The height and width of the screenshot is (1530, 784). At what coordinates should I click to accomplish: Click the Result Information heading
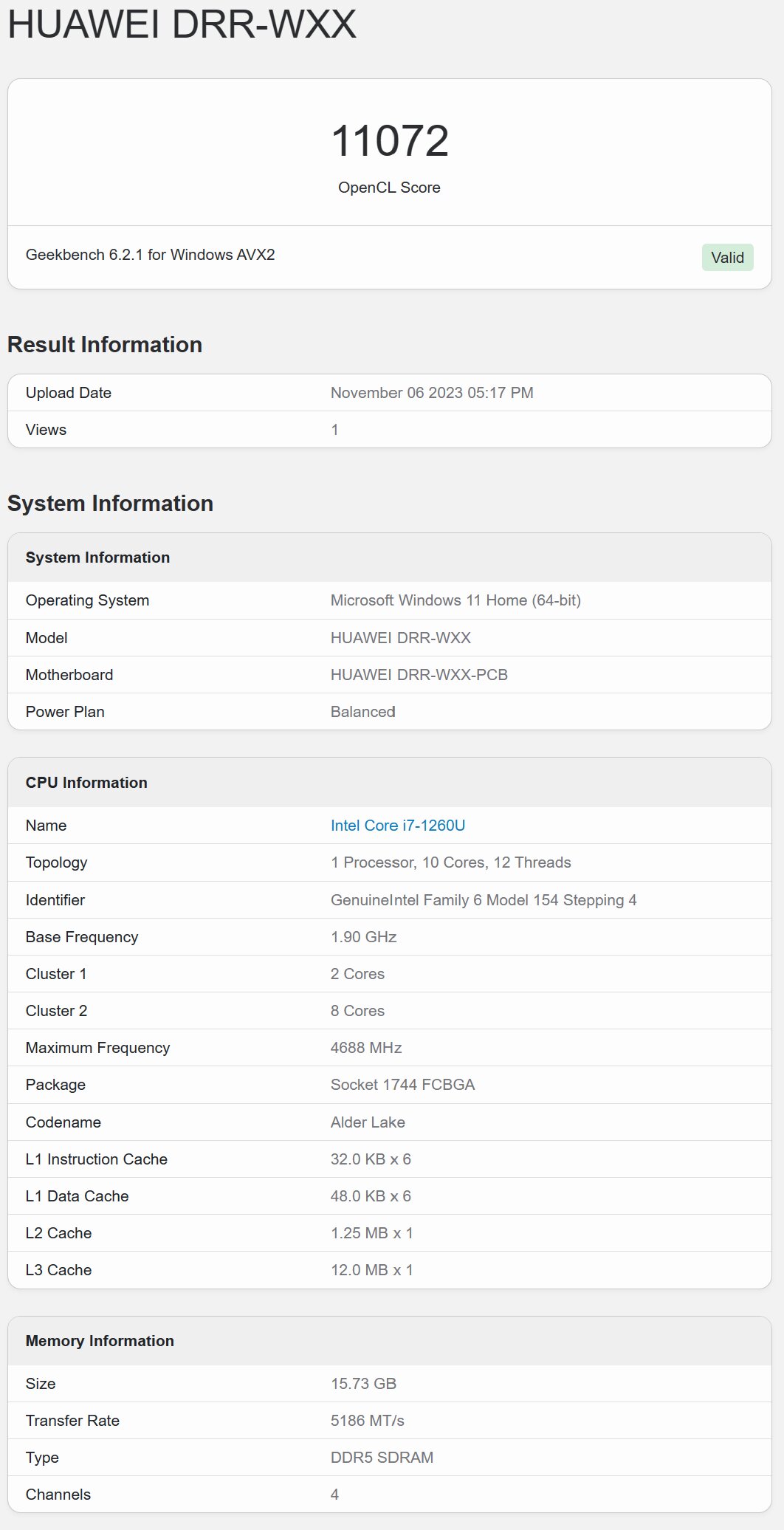pos(105,345)
